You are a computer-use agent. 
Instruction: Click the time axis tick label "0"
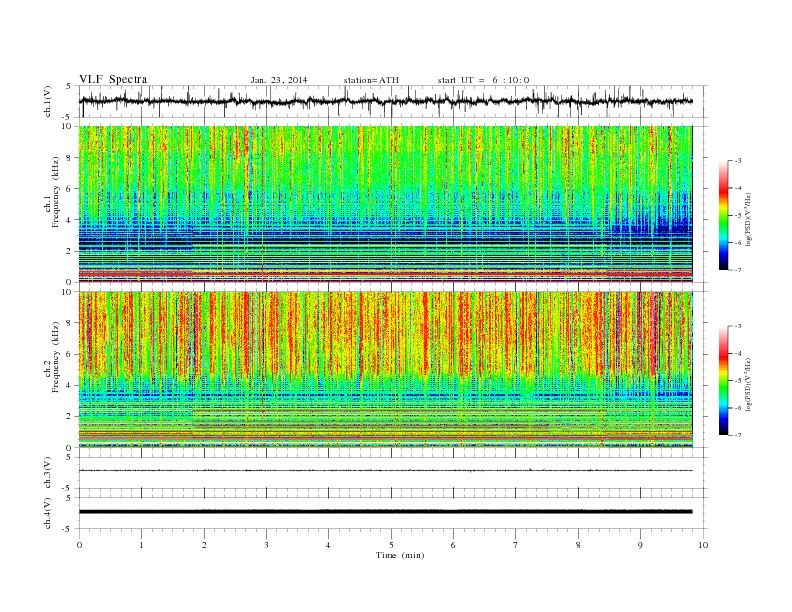[79, 545]
